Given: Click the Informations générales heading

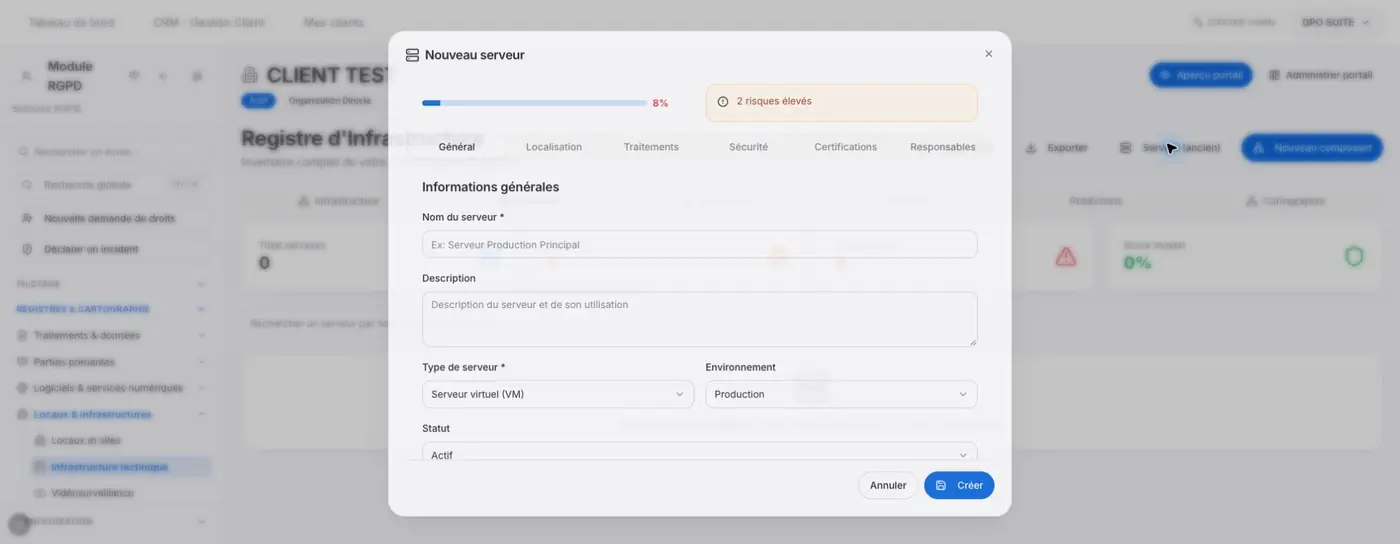Looking at the screenshot, I should pos(491,187).
